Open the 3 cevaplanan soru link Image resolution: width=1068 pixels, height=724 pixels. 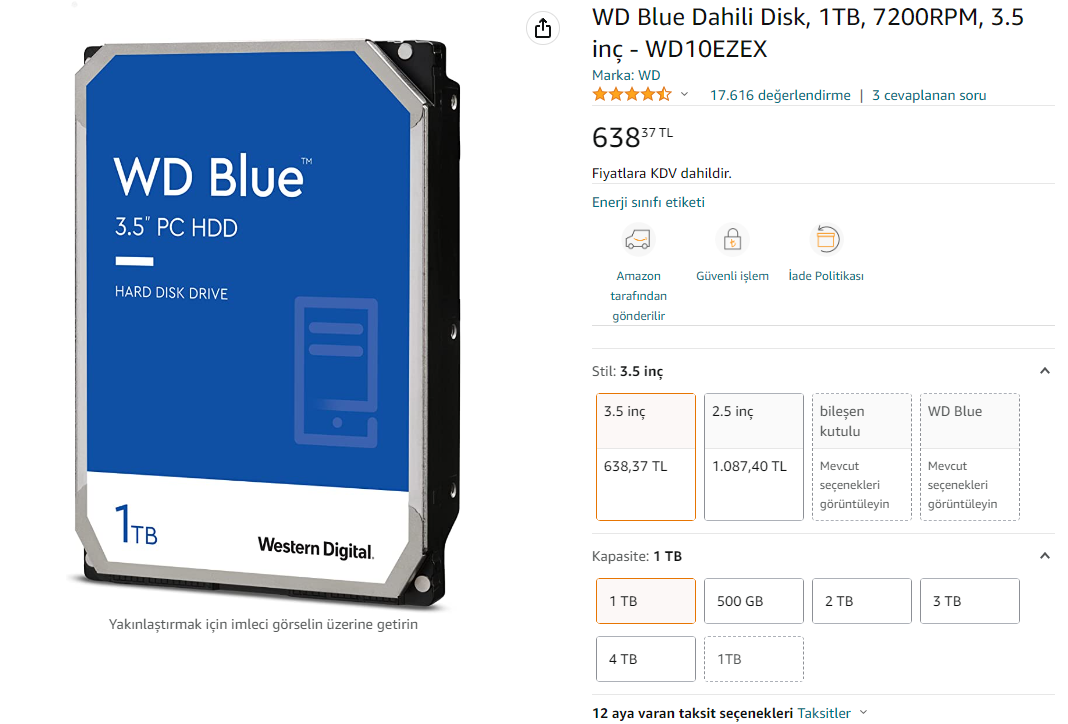tap(929, 95)
